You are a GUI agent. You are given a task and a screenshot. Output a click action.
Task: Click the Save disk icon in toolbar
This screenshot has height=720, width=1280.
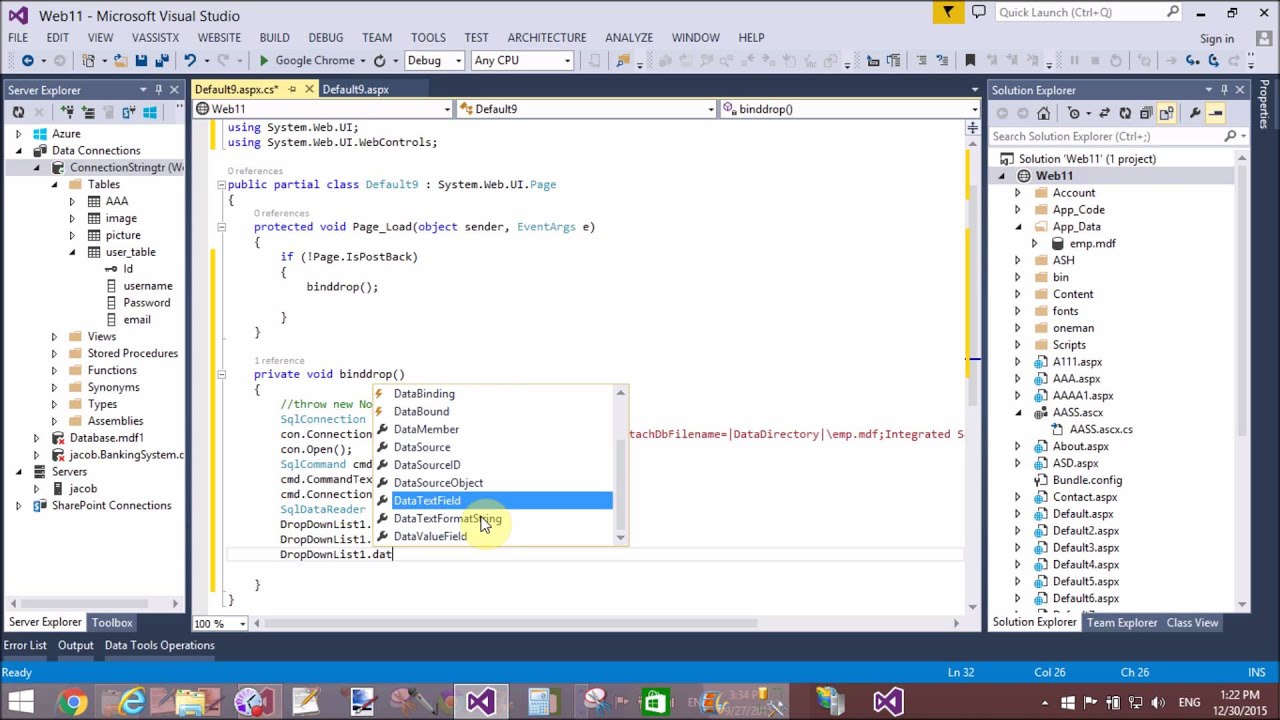(x=141, y=61)
